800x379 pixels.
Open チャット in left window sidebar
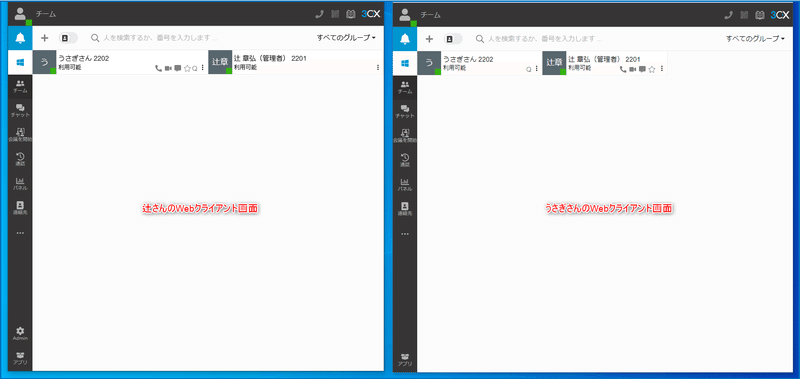(x=20, y=111)
